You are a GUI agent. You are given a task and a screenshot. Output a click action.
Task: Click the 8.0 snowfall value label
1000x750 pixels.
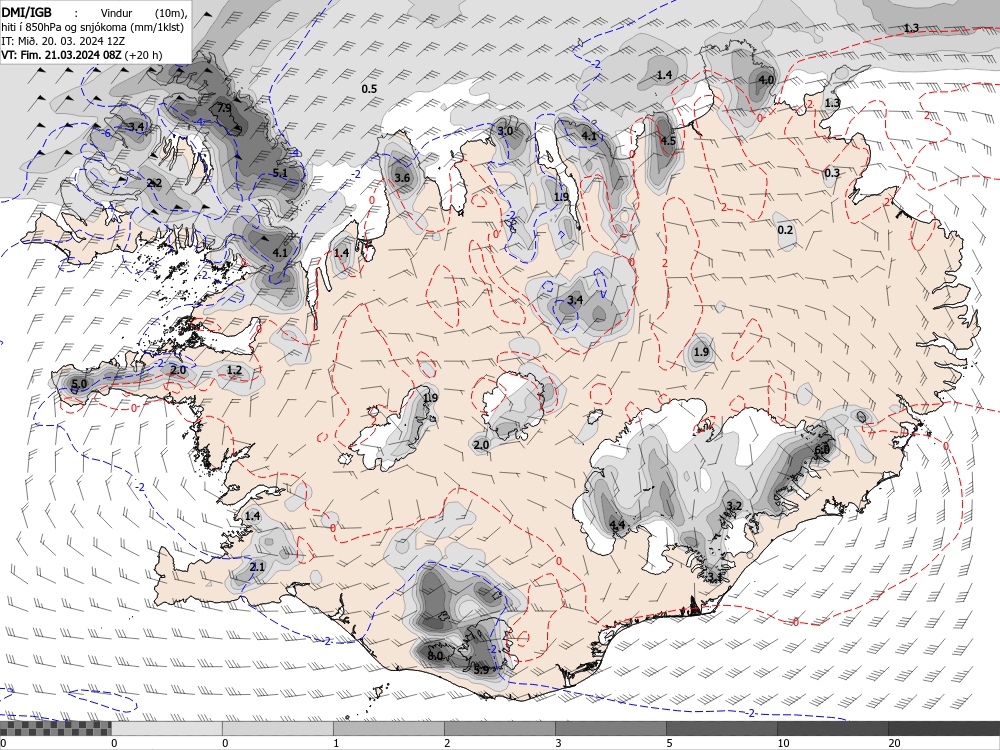(x=435, y=656)
